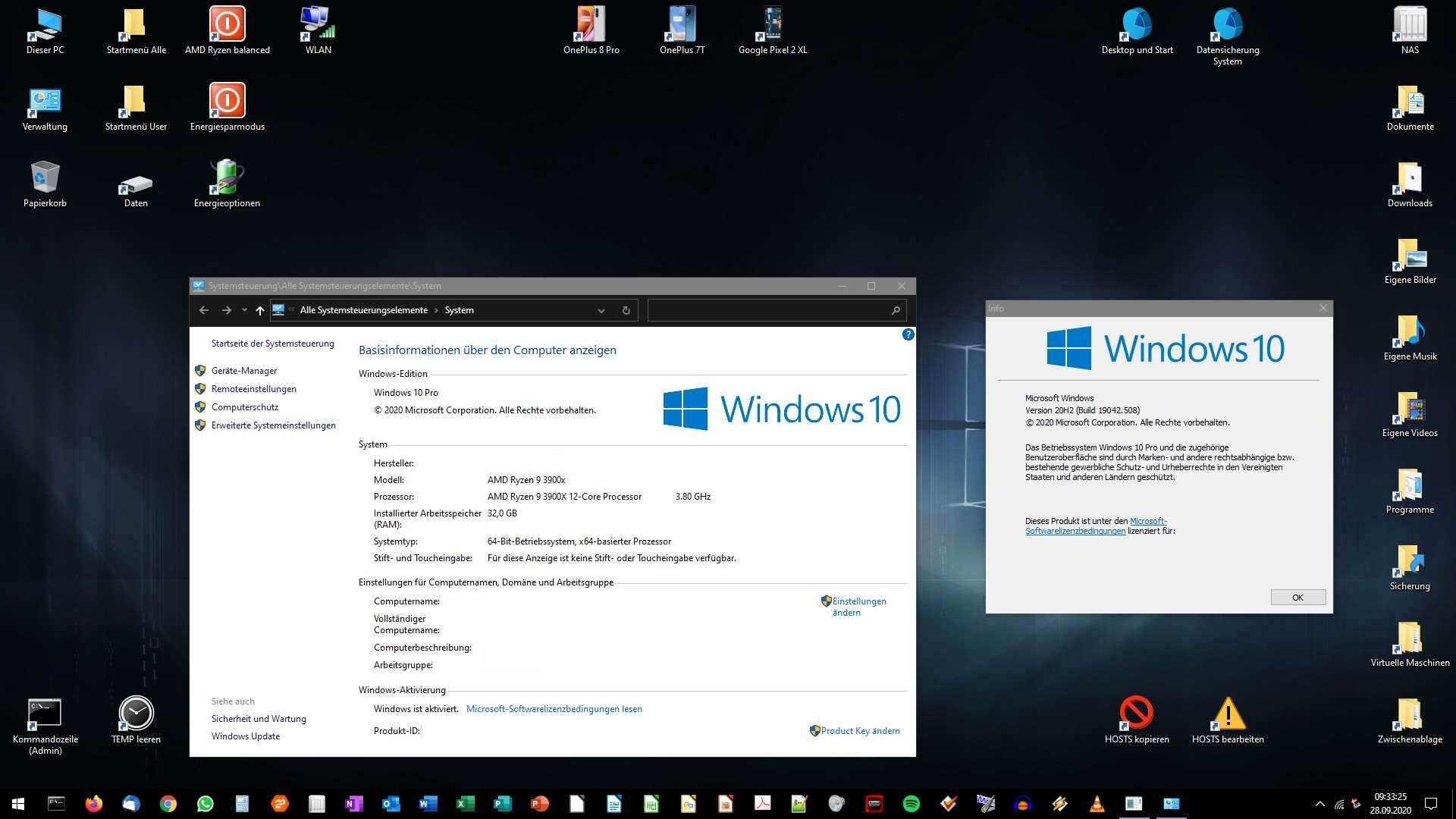This screenshot has width=1456, height=819.
Task: Open the Papierkorb recycle bin
Action: point(45,185)
